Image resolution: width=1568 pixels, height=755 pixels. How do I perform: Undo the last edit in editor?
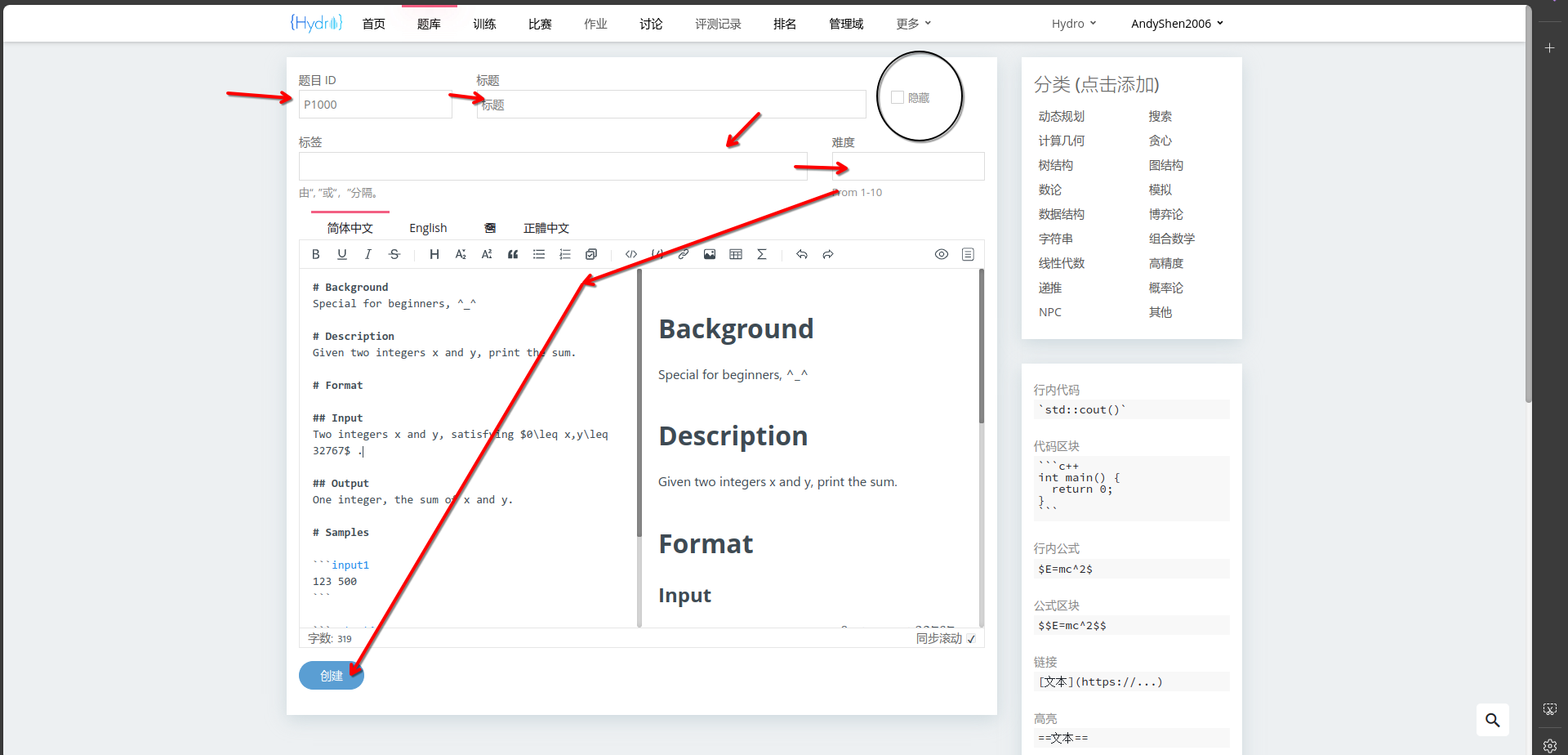pyautogui.click(x=802, y=254)
